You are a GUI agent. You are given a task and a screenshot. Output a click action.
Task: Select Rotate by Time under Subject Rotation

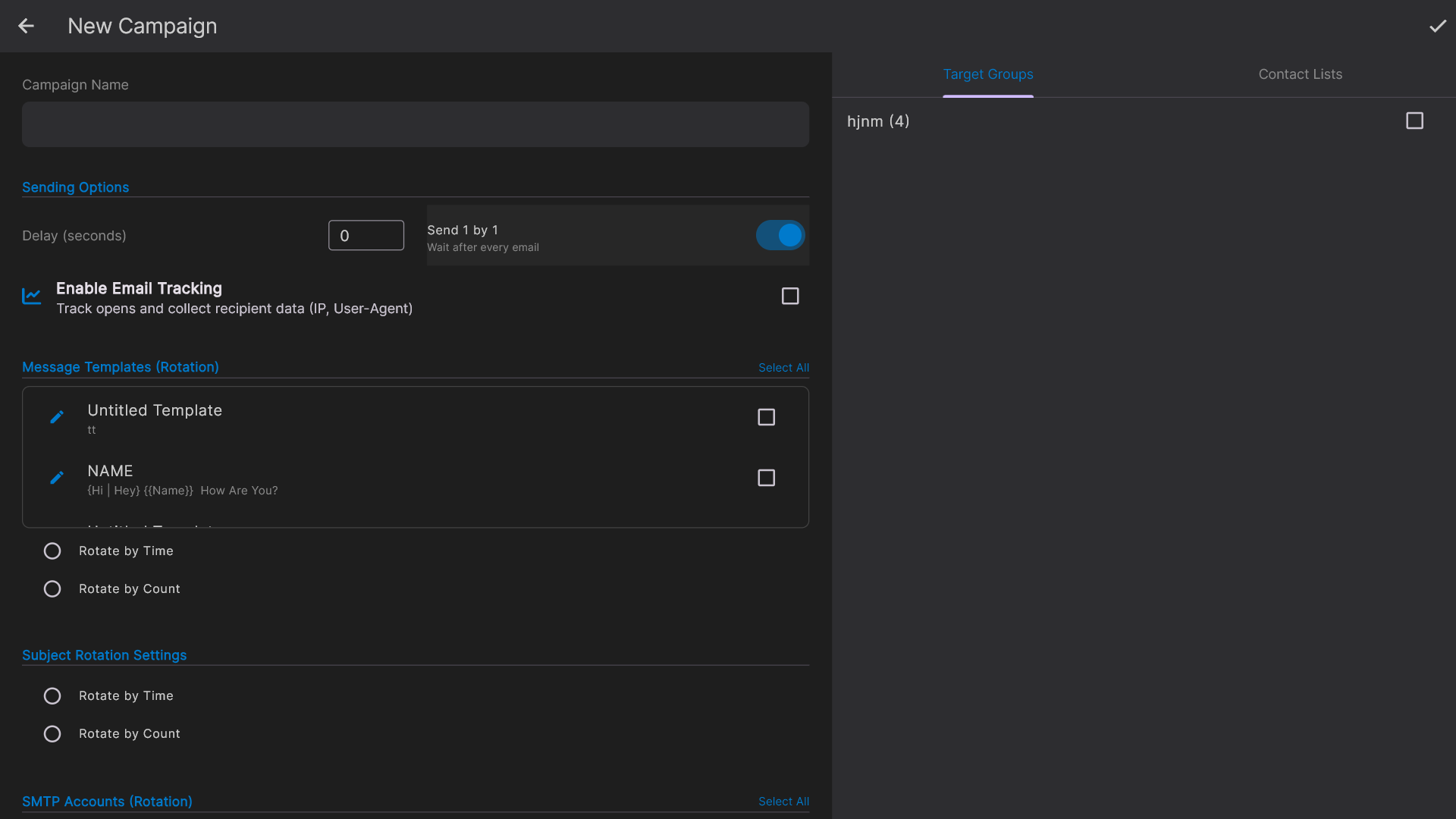point(52,695)
